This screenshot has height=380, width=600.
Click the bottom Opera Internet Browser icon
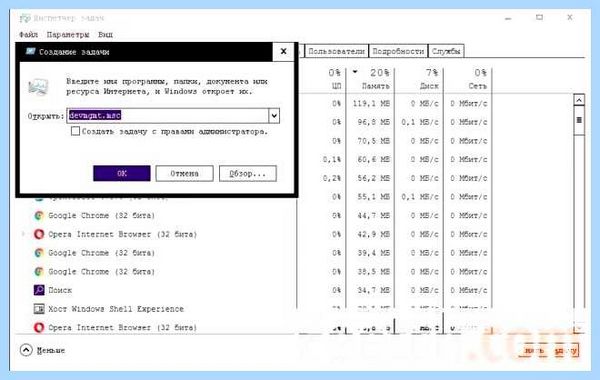[x=39, y=328]
